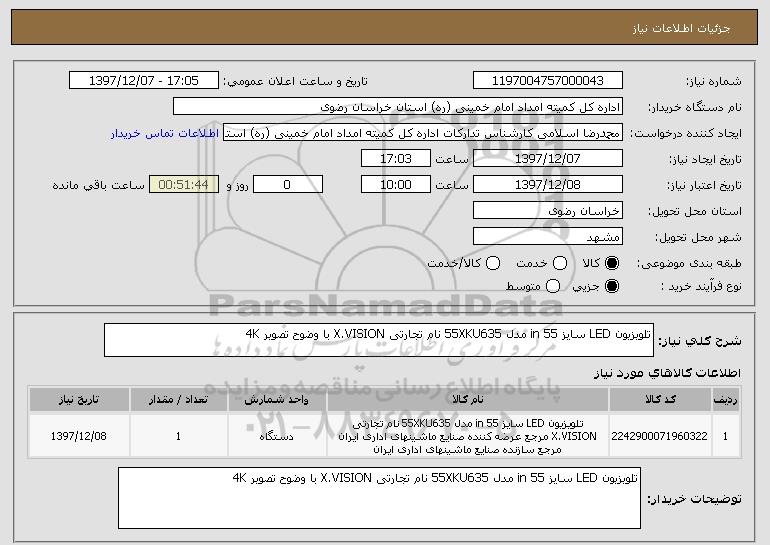Click the ساعت باقی مانده label
Viewport: 770px width, 545px height.
point(99,185)
